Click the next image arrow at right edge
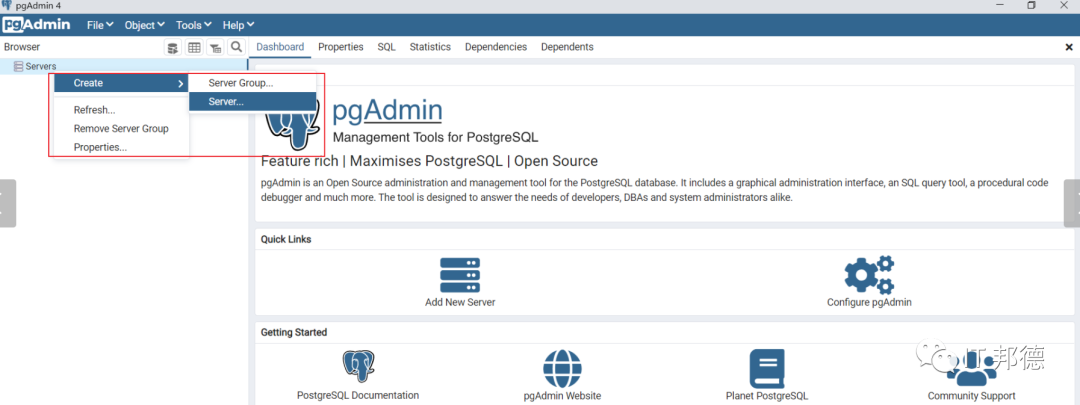Screen dimensions: 1080x405 click(x=1072, y=203)
